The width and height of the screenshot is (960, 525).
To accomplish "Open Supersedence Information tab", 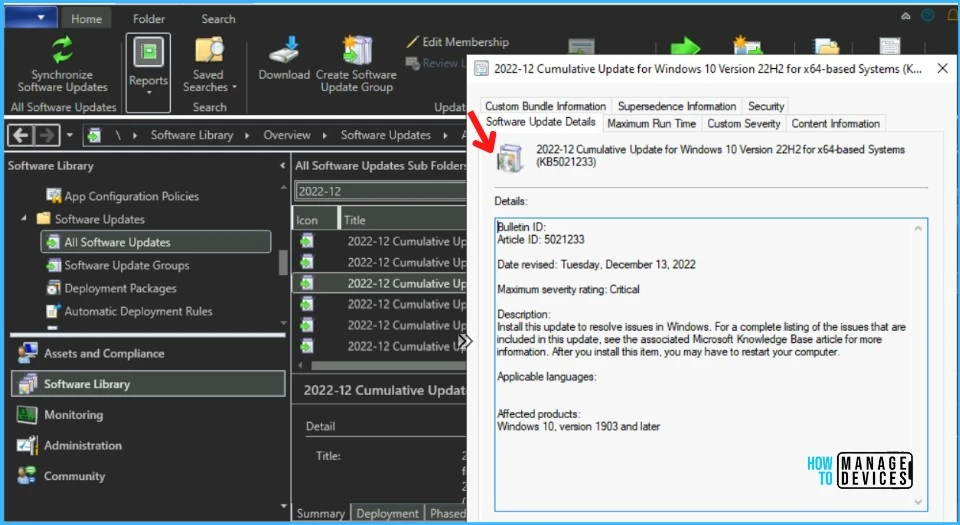I will pos(677,106).
